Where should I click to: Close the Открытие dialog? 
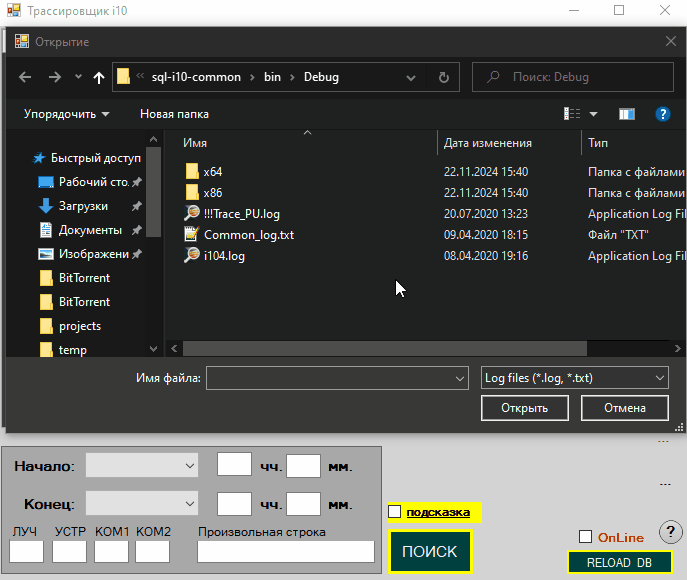point(670,42)
